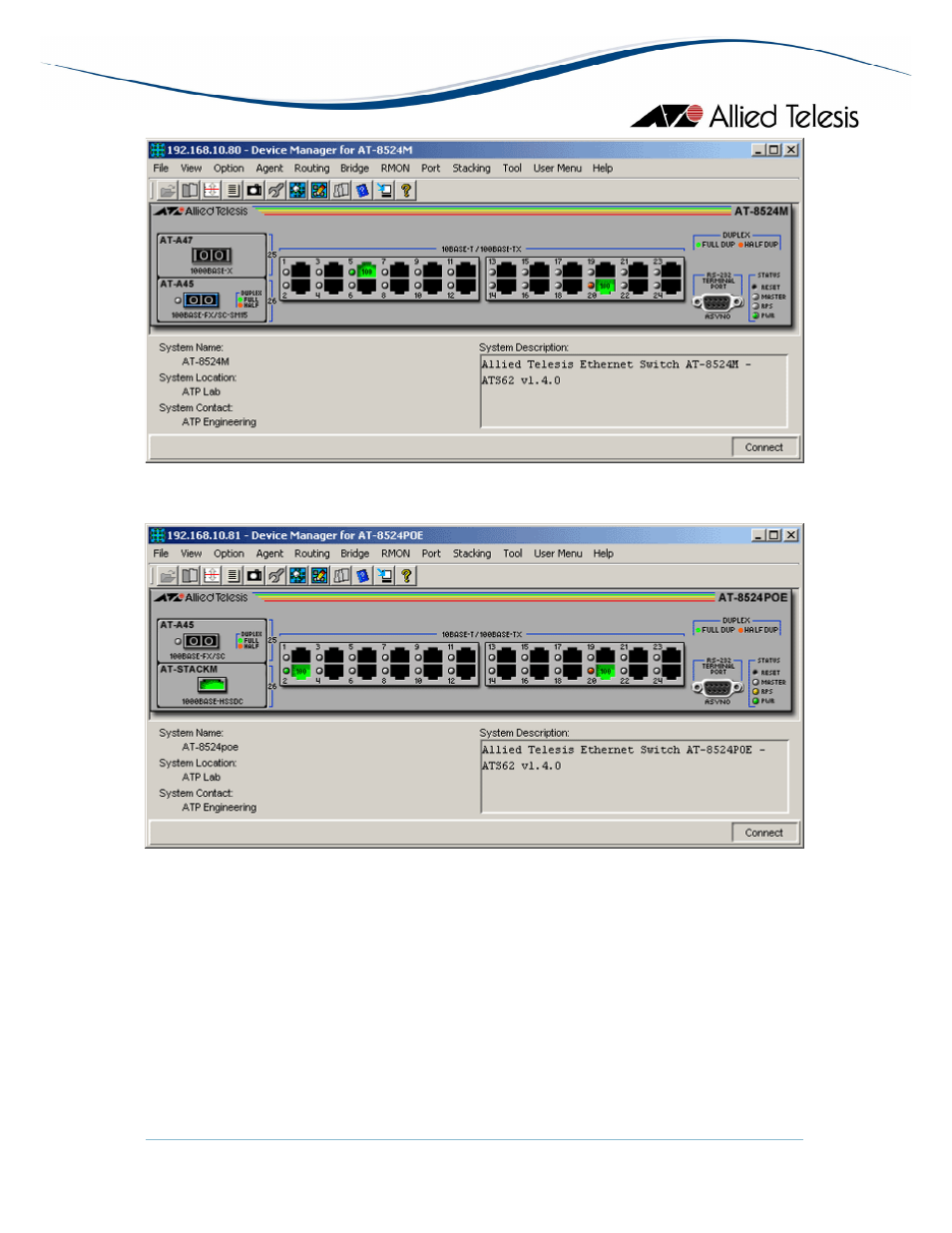Open Help menu in AT-8524POE window
Screen dimensions: 952x1233
click(604, 554)
